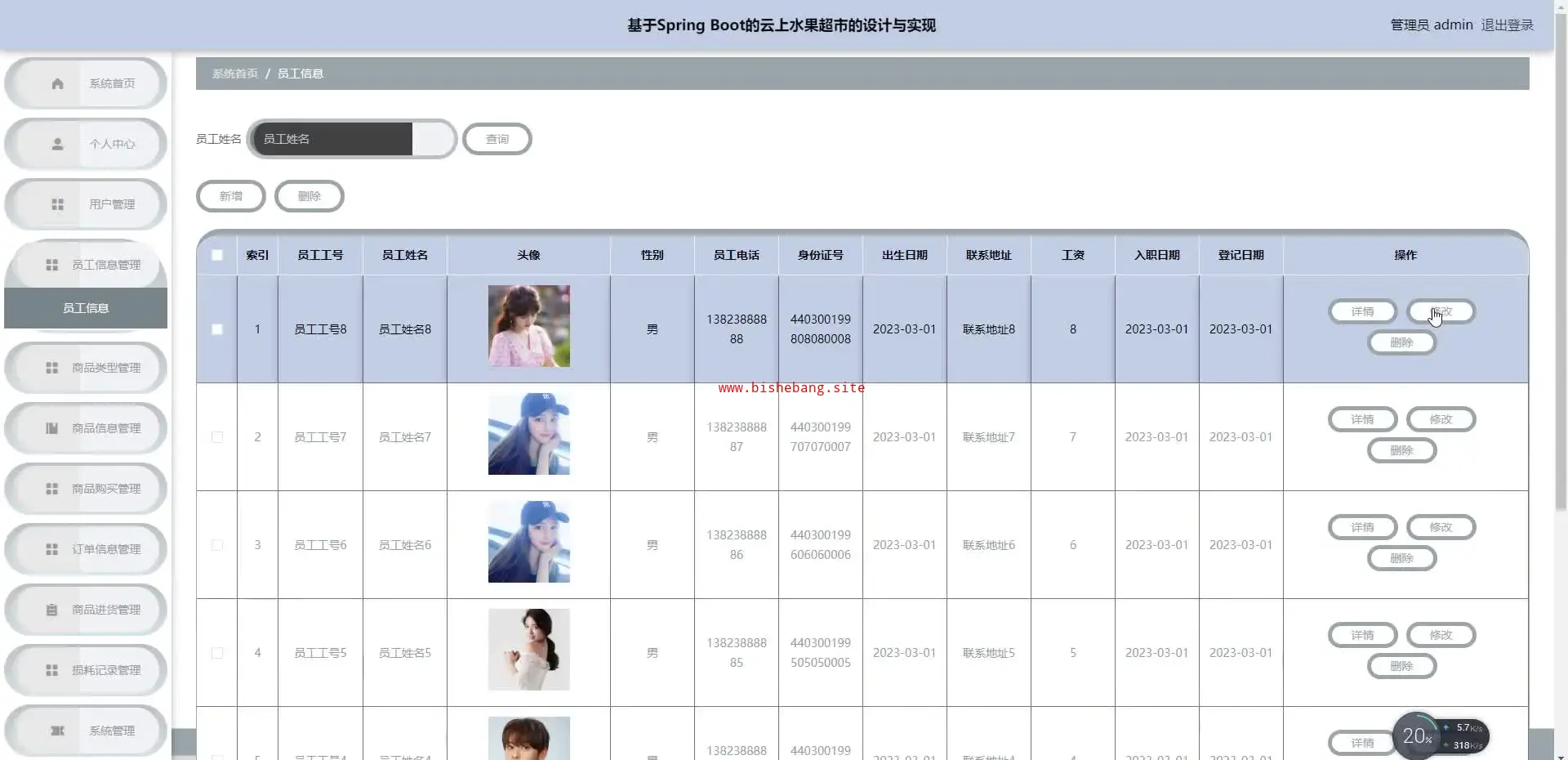Click the ID number 440300199505050005 cell
Viewport: 1568px width, 760px height.
821,653
